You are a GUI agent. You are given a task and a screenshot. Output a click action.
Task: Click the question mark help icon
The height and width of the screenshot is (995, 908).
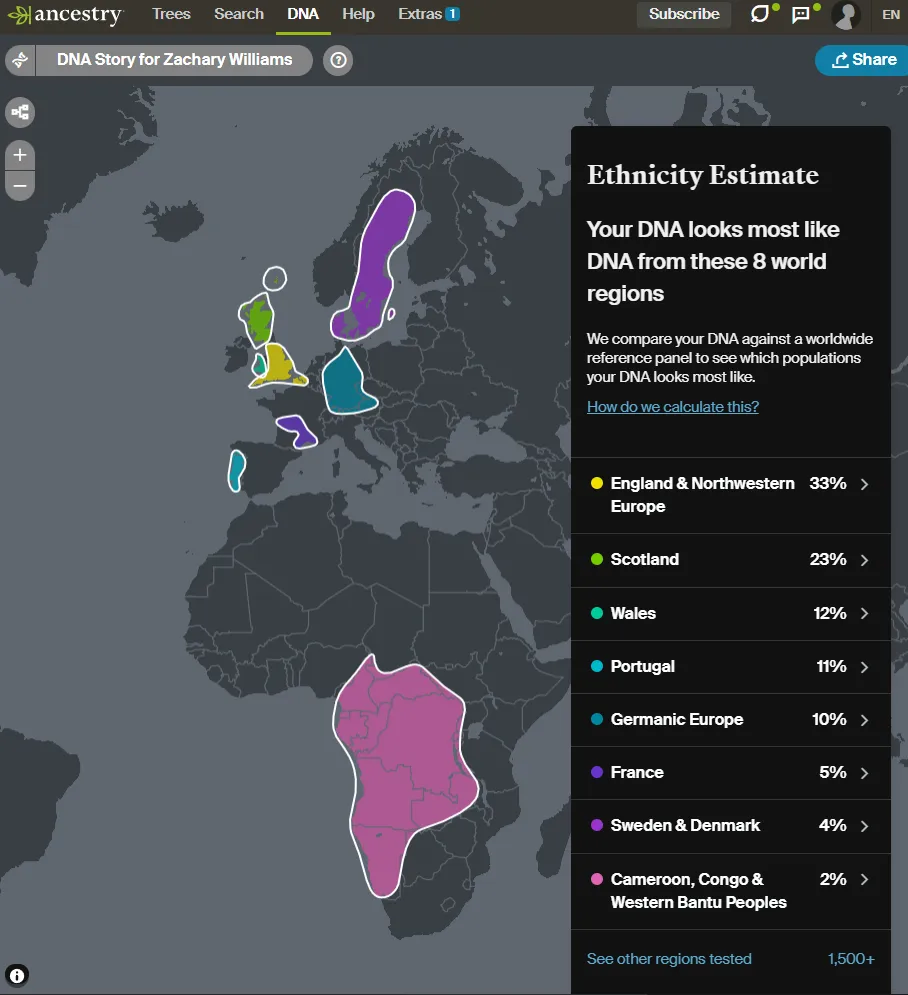(338, 60)
